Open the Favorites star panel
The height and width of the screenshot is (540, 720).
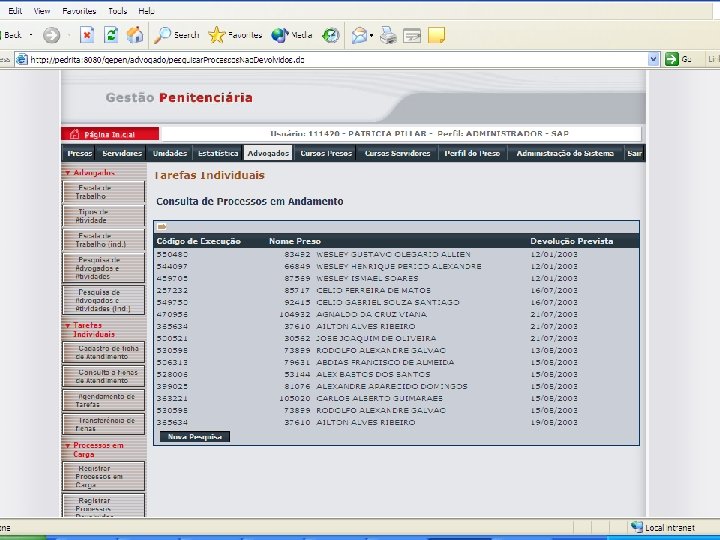(x=235, y=35)
